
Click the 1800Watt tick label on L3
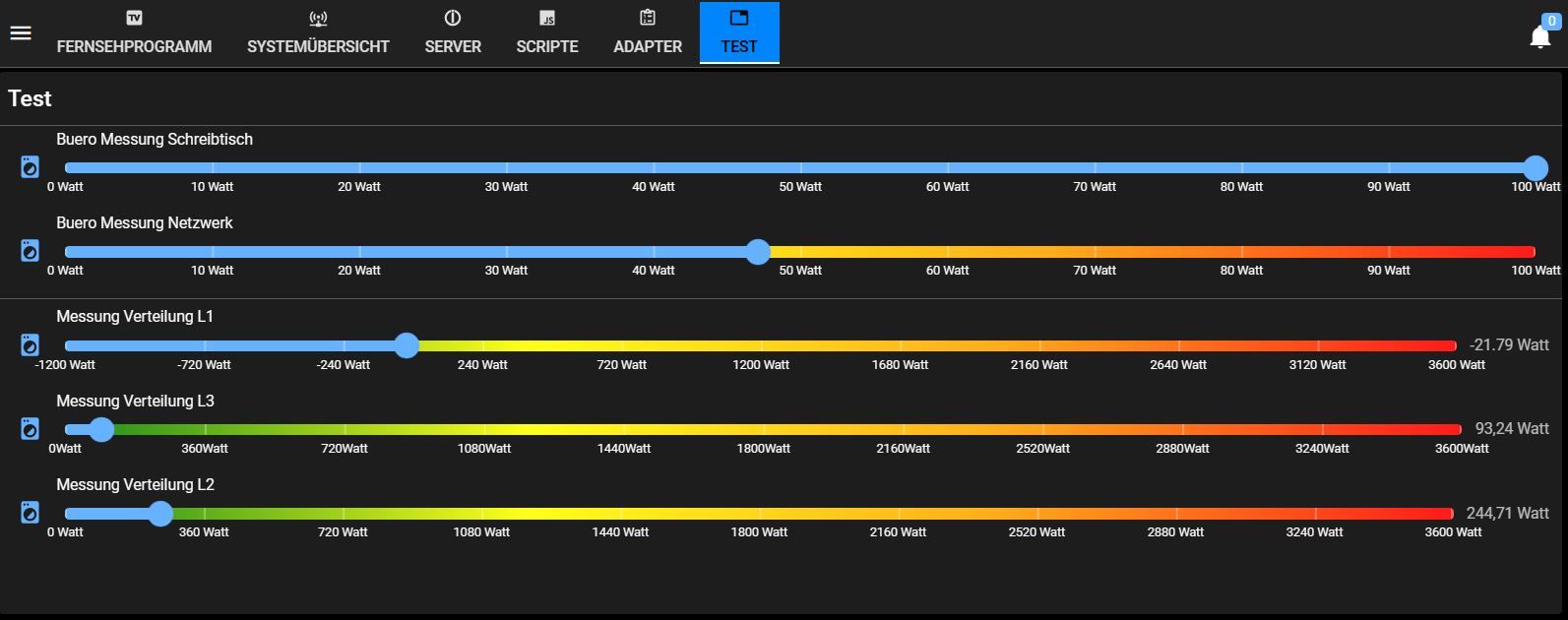coord(764,449)
